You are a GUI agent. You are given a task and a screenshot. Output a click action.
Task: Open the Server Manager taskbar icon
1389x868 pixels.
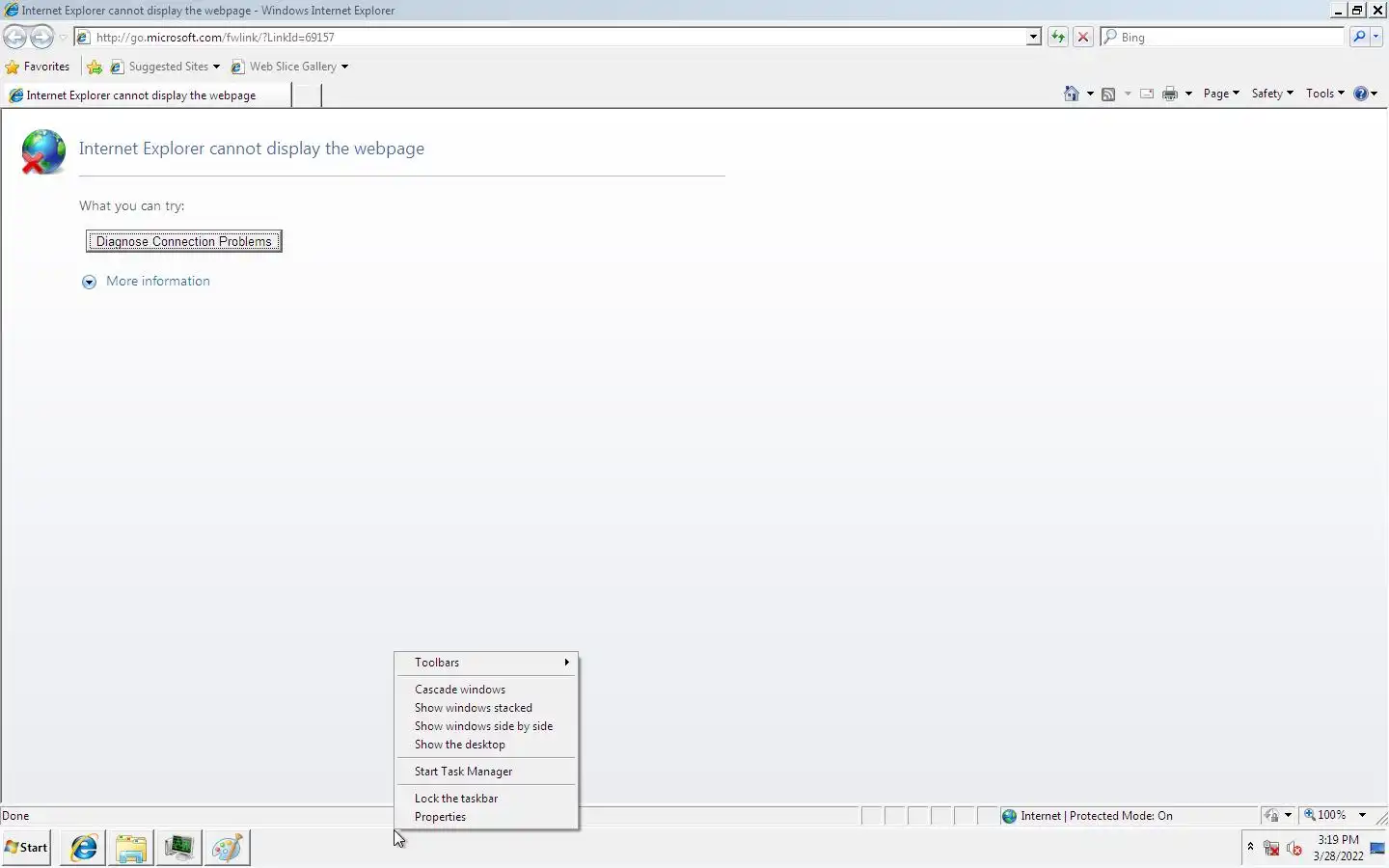tap(179, 848)
